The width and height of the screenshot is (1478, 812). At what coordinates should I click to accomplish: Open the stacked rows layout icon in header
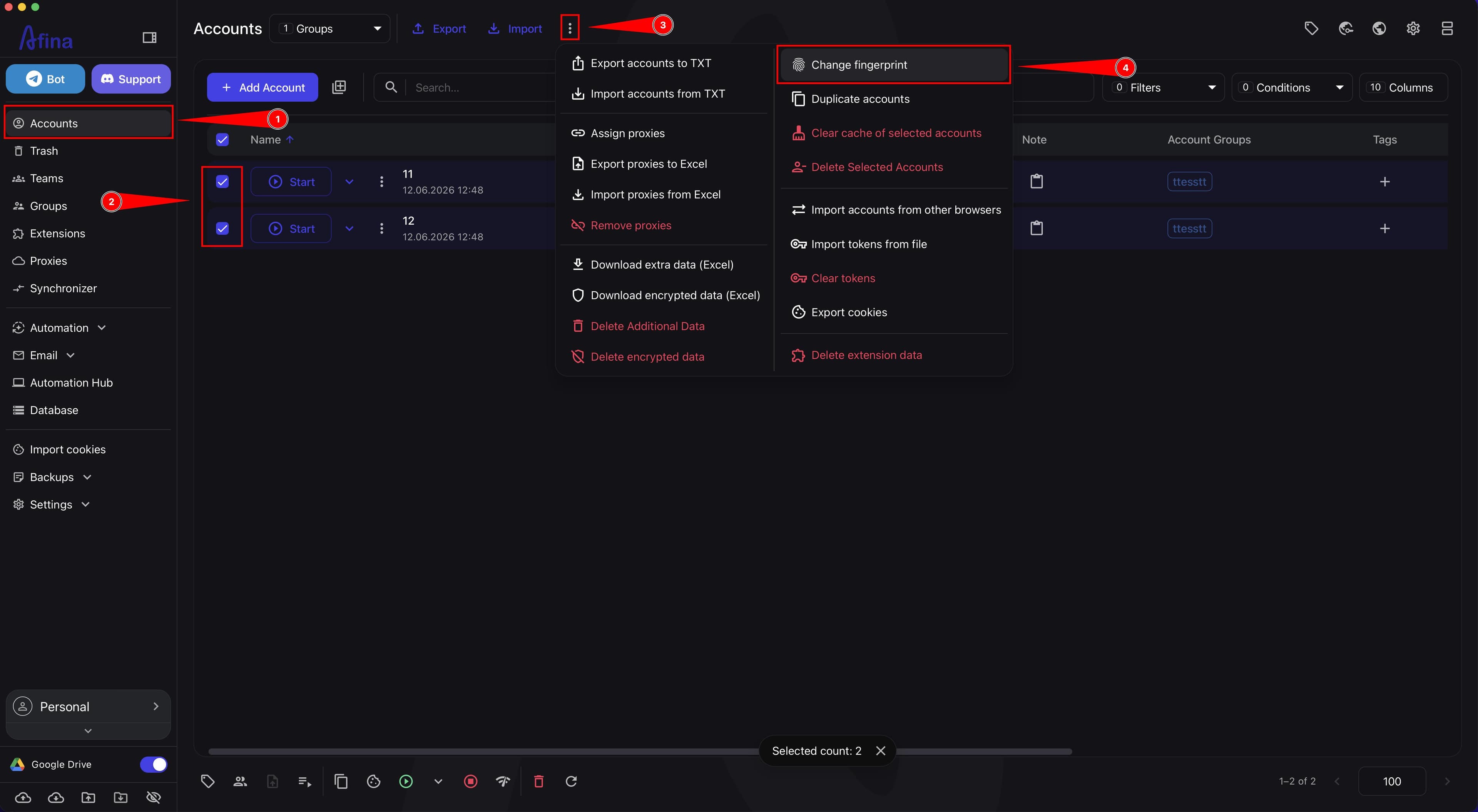(1447, 28)
